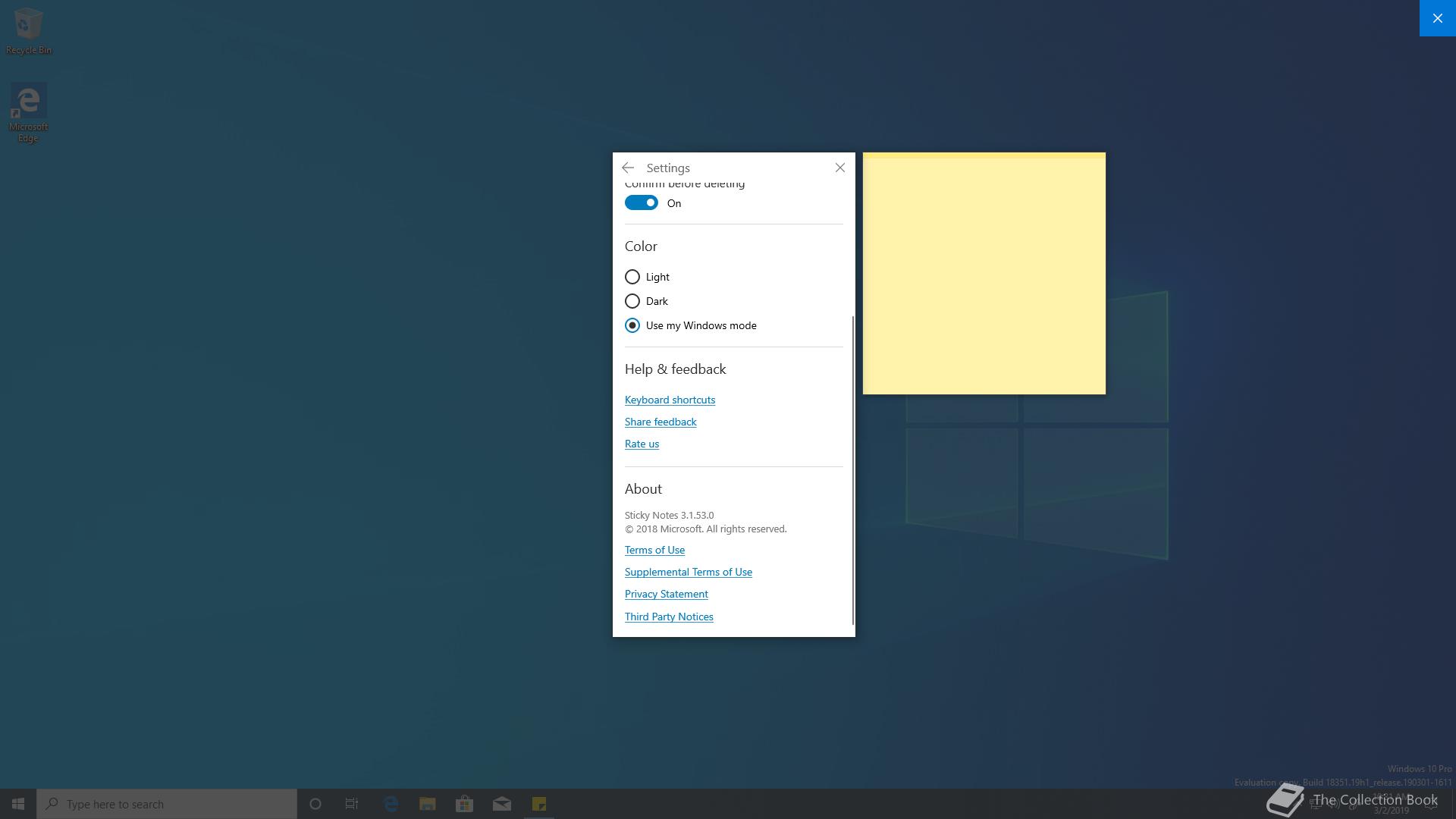This screenshot has height=819, width=1456.
Task: Choose Use my Windows mode option
Action: tap(632, 325)
